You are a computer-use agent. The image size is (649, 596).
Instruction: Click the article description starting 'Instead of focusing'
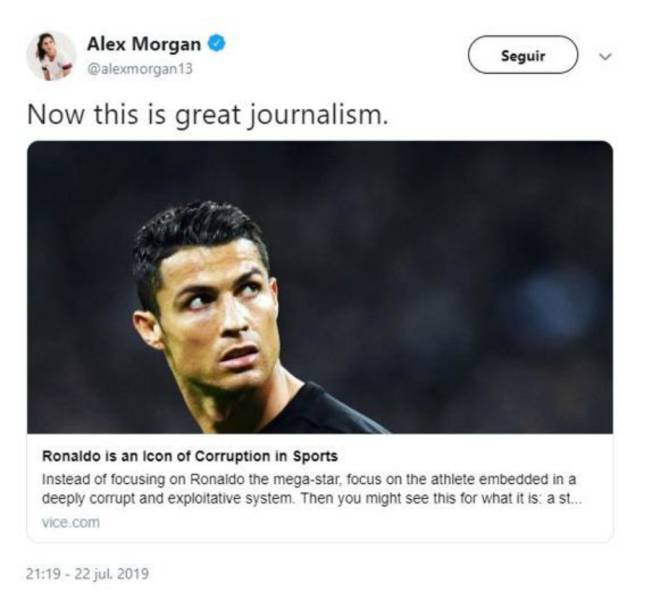[x=310, y=478]
